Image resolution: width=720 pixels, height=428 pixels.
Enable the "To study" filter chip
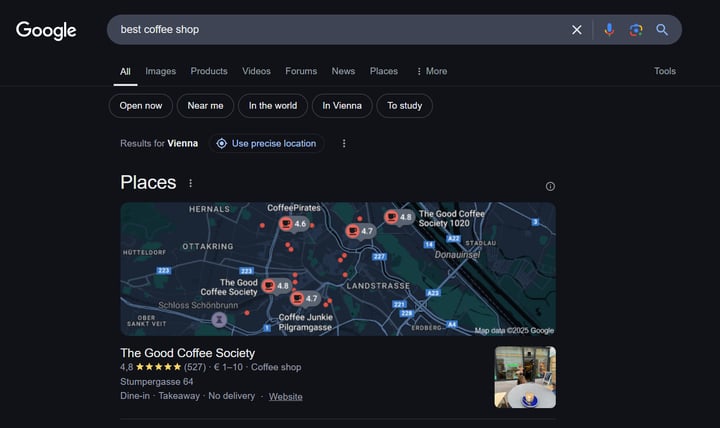pos(405,106)
